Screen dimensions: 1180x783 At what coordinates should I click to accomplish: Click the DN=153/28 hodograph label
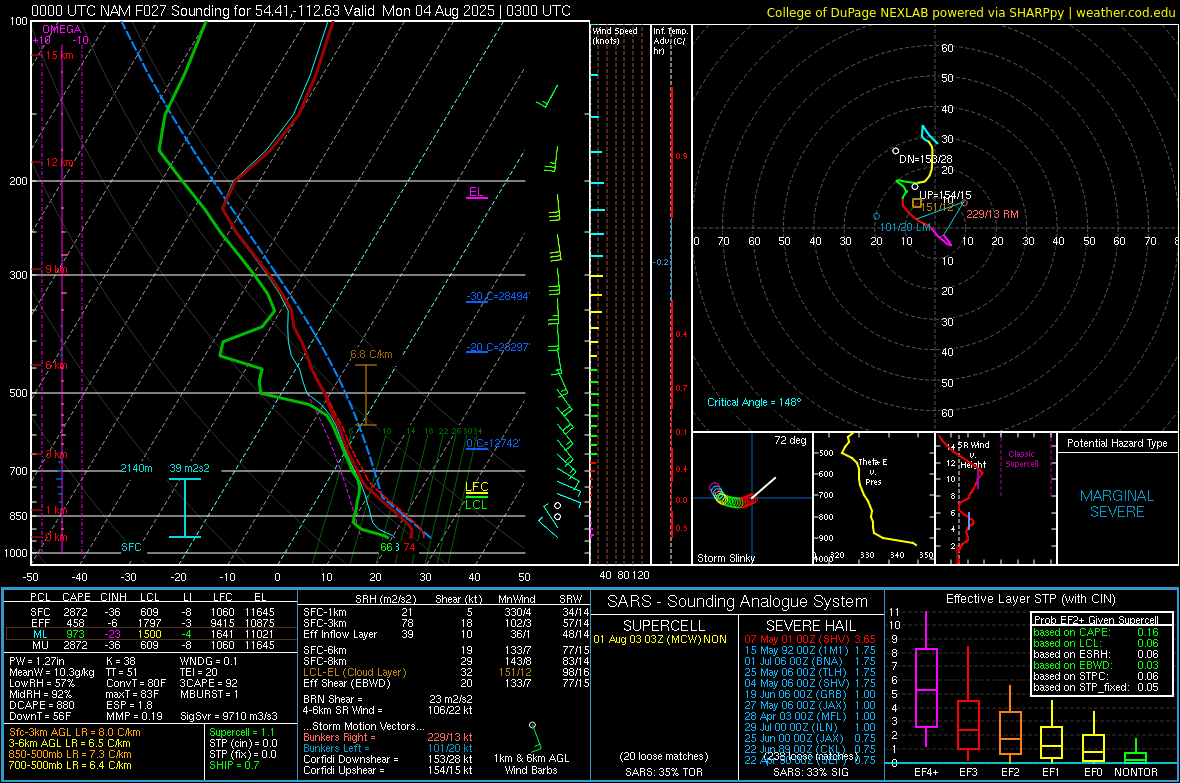[x=926, y=159]
